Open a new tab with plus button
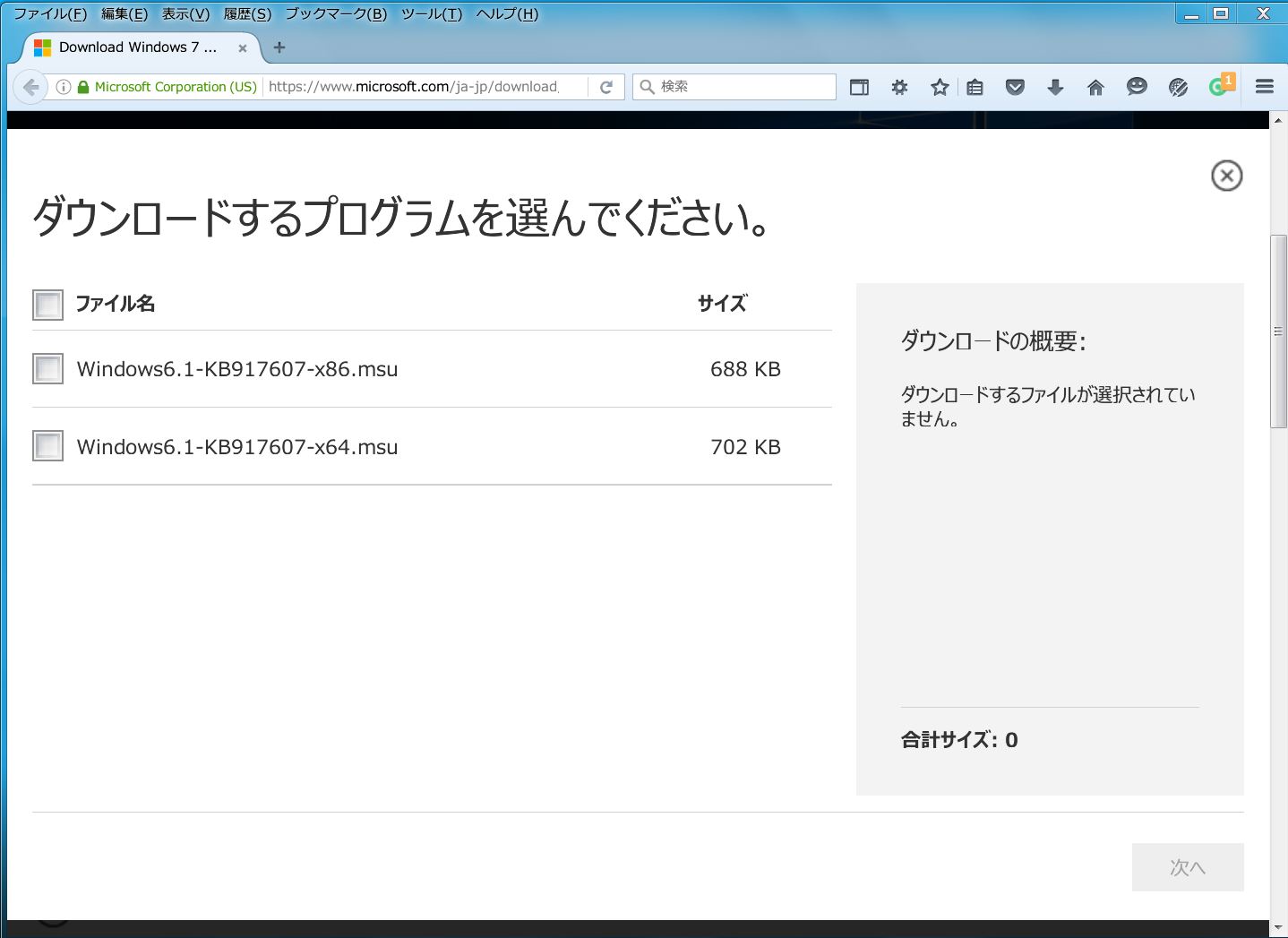Screen dimensions: 1288x938 tap(279, 47)
